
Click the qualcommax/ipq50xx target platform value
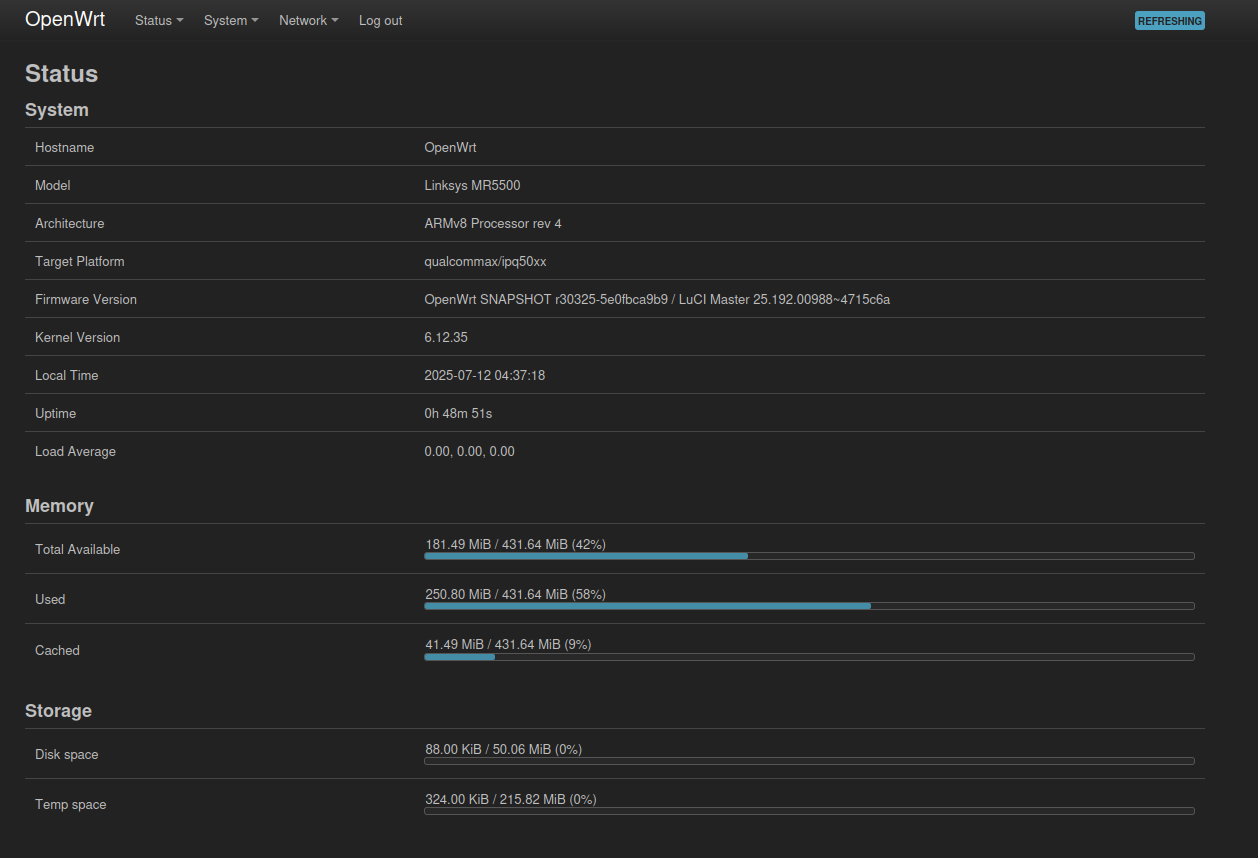click(485, 262)
